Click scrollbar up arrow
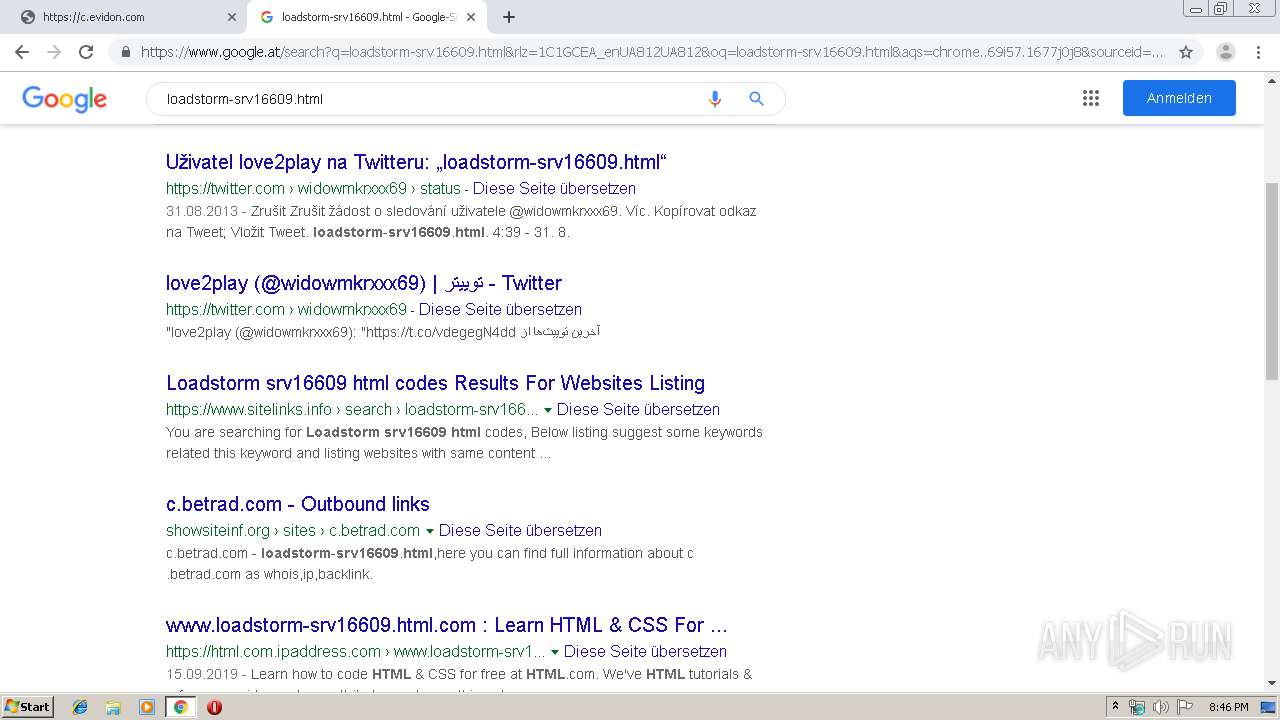Viewport: 1280px width, 720px height. (1271, 79)
